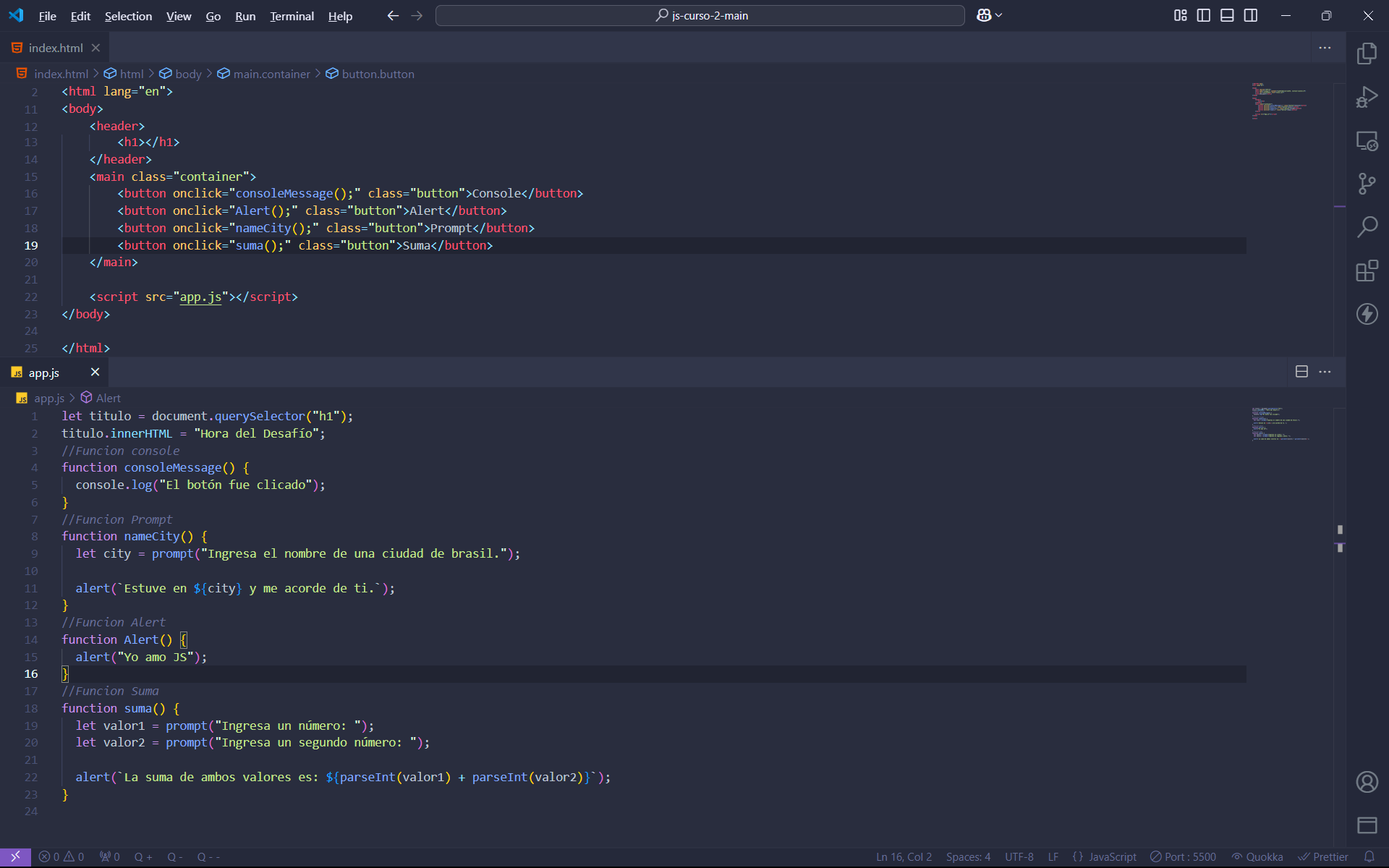Click the js-curso-2-main command center search box
This screenshot has width=1389, height=868.
[700, 15]
